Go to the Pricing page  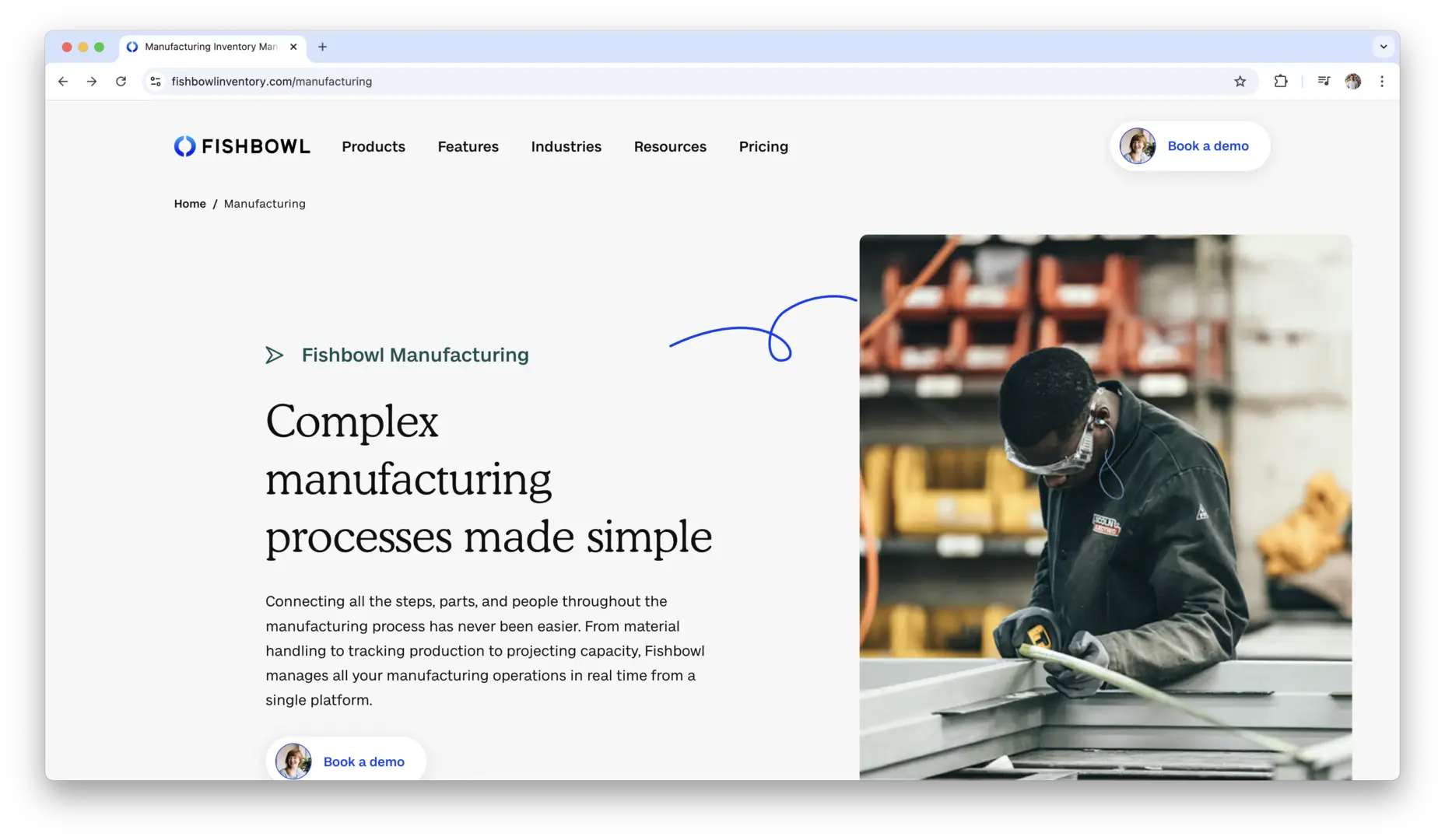(763, 146)
